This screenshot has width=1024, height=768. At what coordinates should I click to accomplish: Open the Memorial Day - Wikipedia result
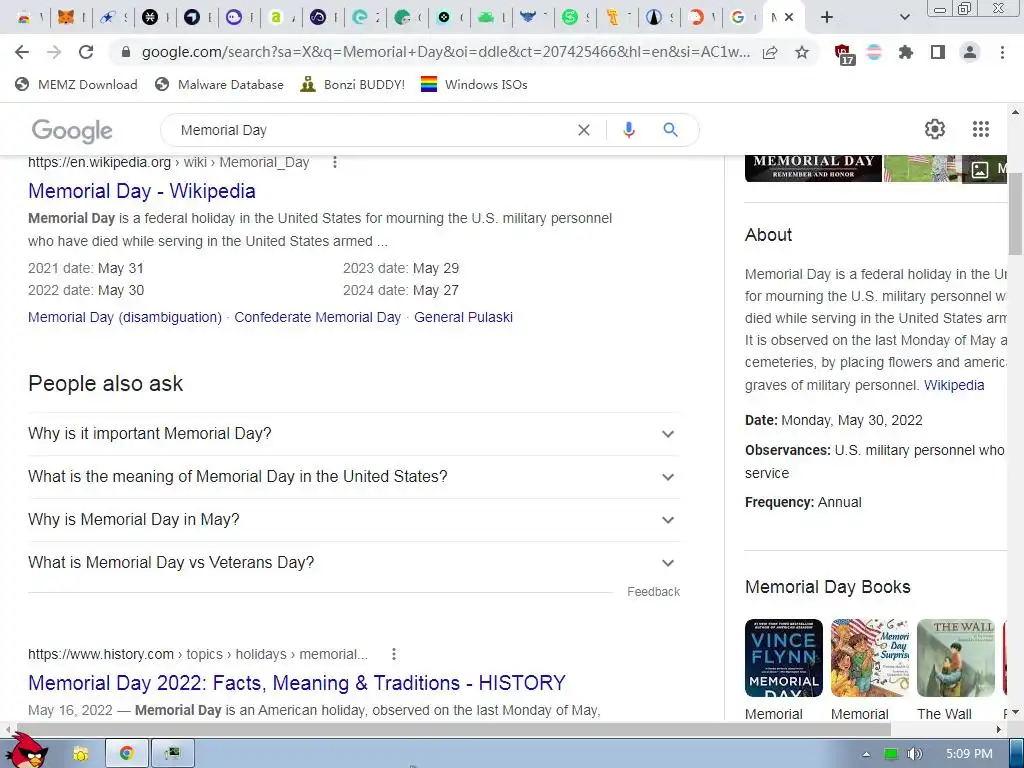[142, 191]
